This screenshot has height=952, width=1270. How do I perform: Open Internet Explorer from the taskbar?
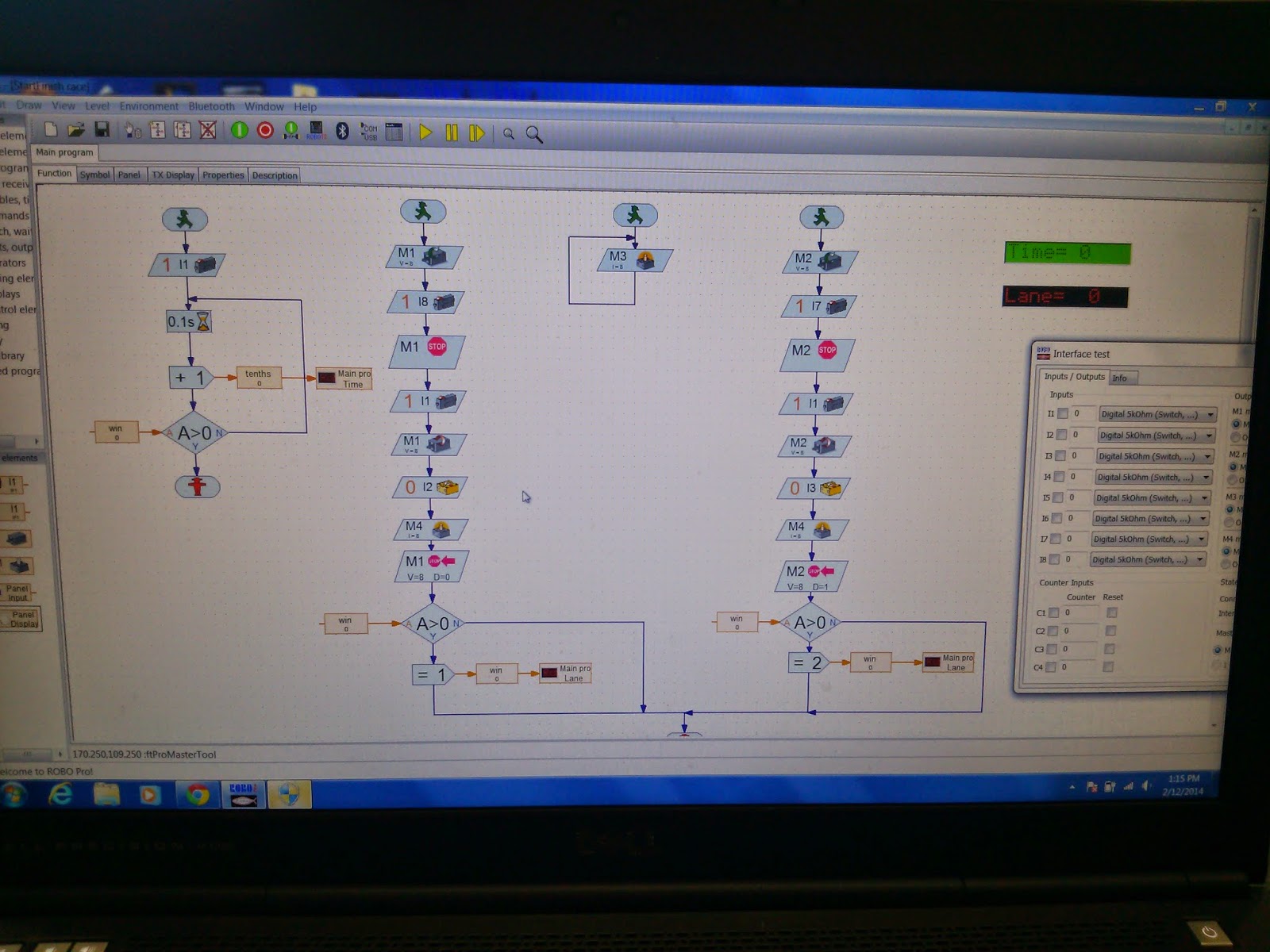coord(61,793)
